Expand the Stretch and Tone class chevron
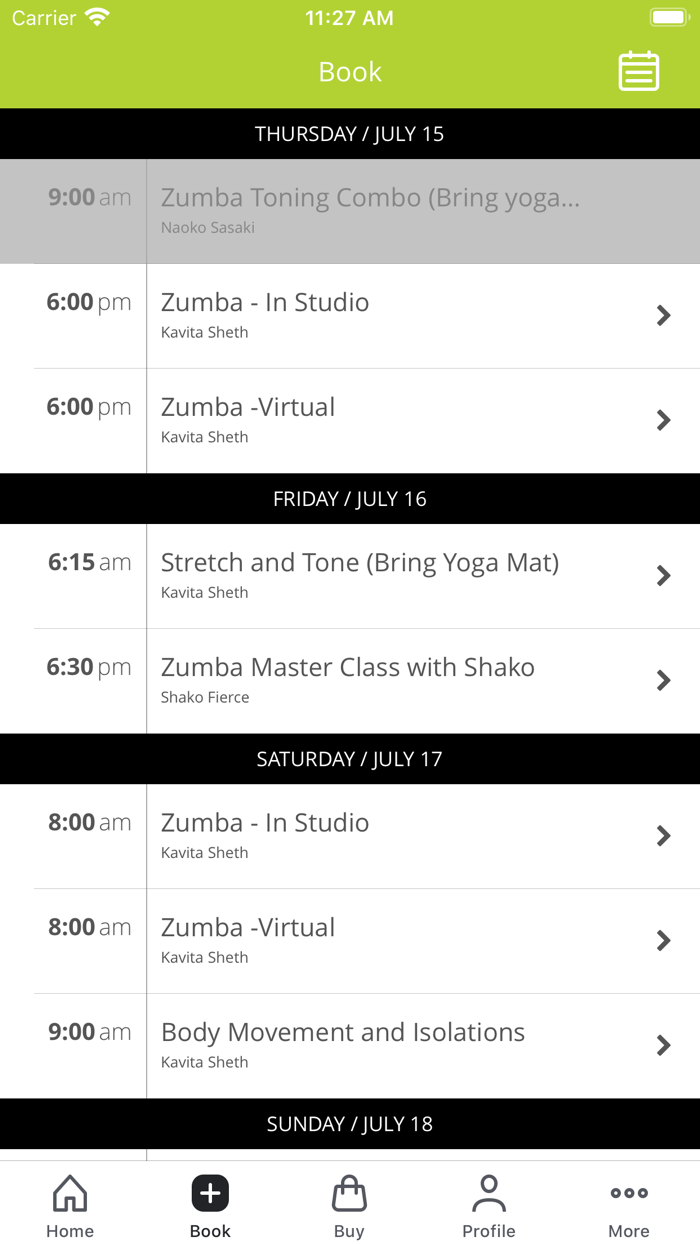The width and height of the screenshot is (700, 1244). 663,576
